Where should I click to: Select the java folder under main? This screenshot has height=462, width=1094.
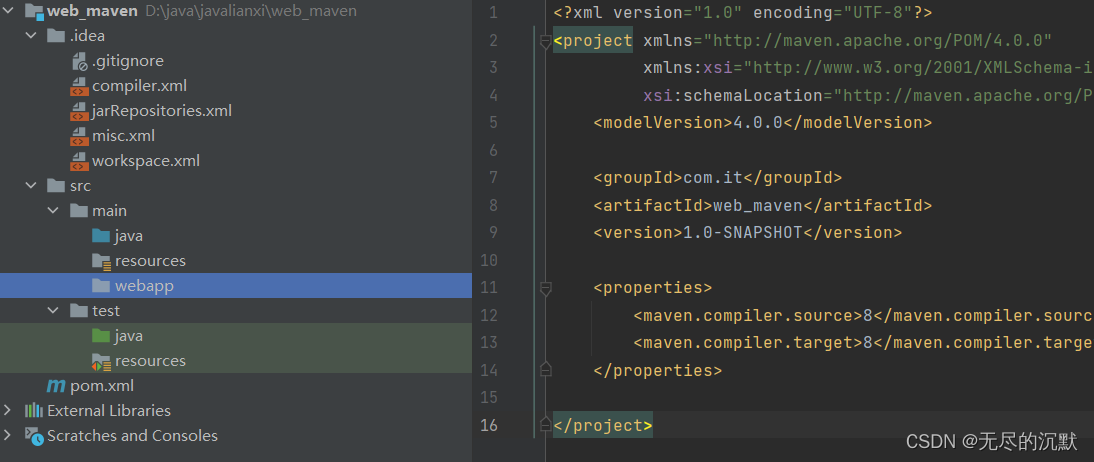tap(129, 236)
